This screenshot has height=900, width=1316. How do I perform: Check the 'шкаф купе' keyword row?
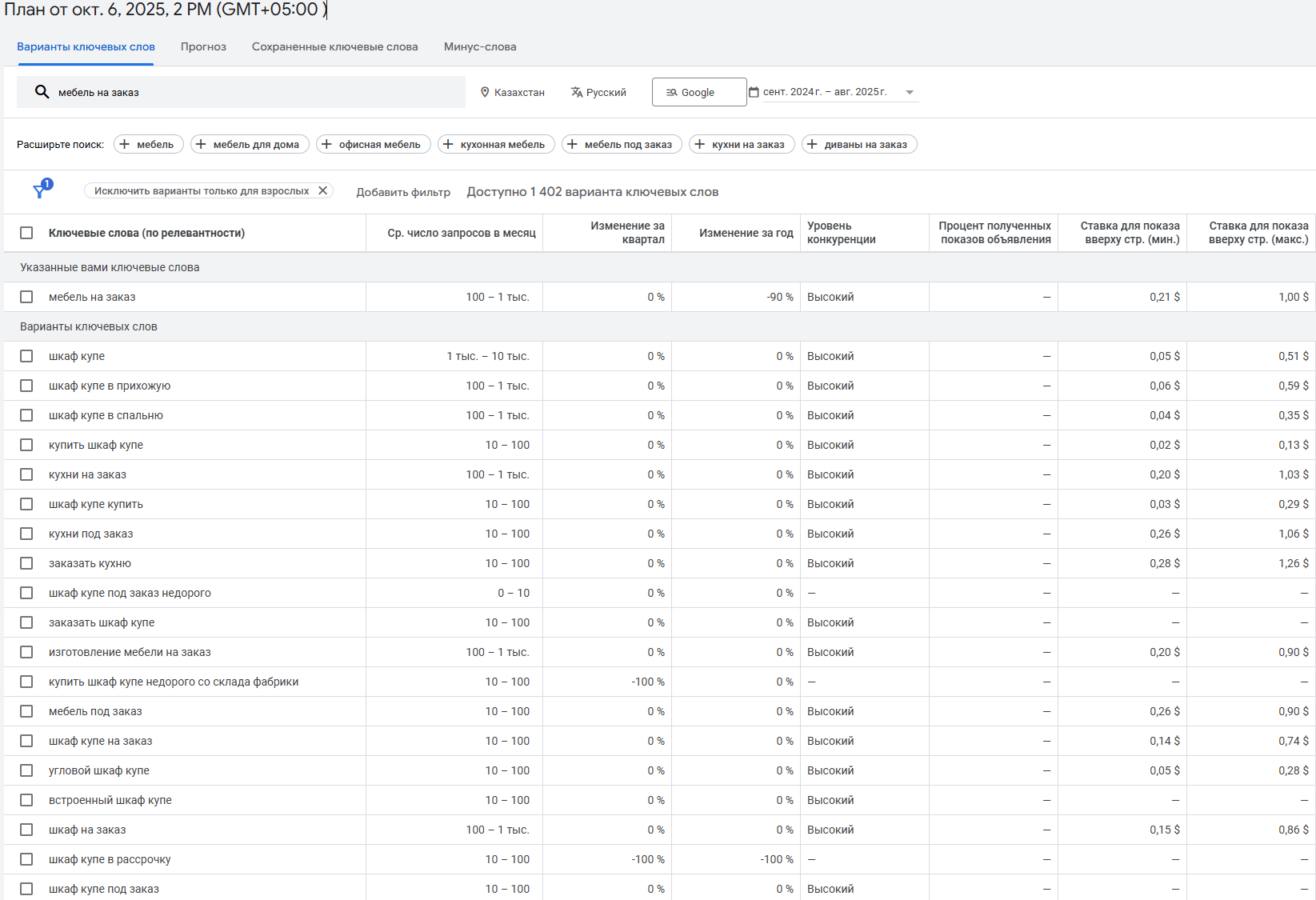tap(26, 356)
